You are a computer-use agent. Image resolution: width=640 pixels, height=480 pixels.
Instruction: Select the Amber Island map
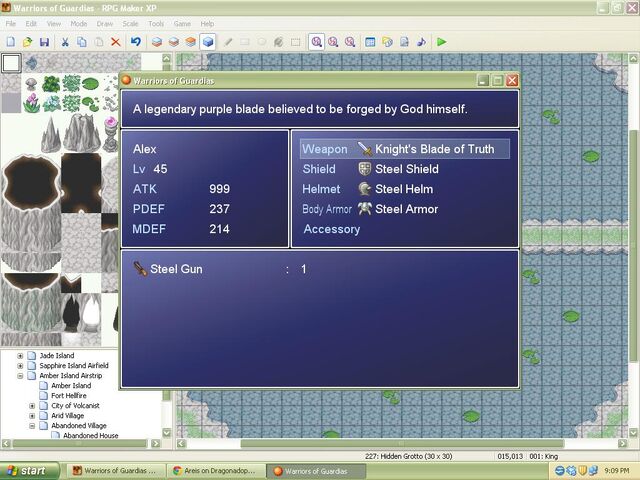pos(71,385)
